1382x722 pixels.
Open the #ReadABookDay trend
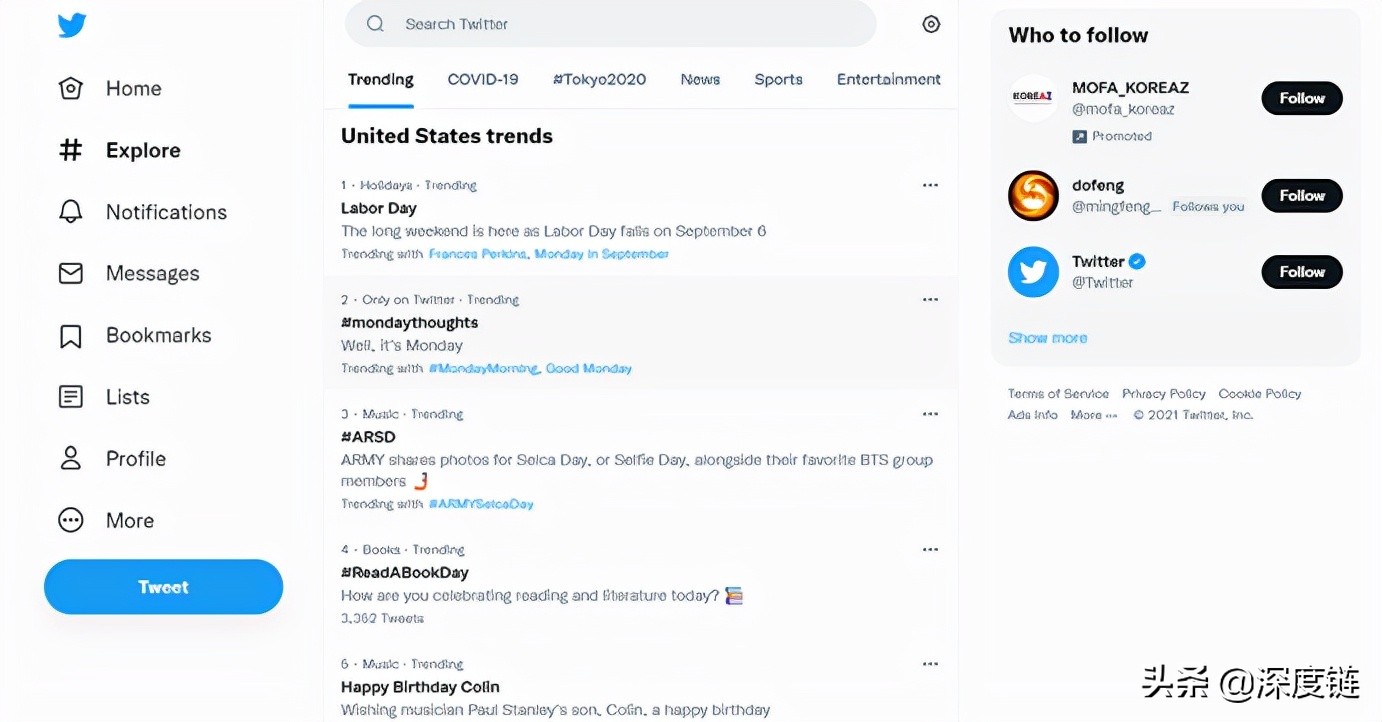click(x=405, y=572)
